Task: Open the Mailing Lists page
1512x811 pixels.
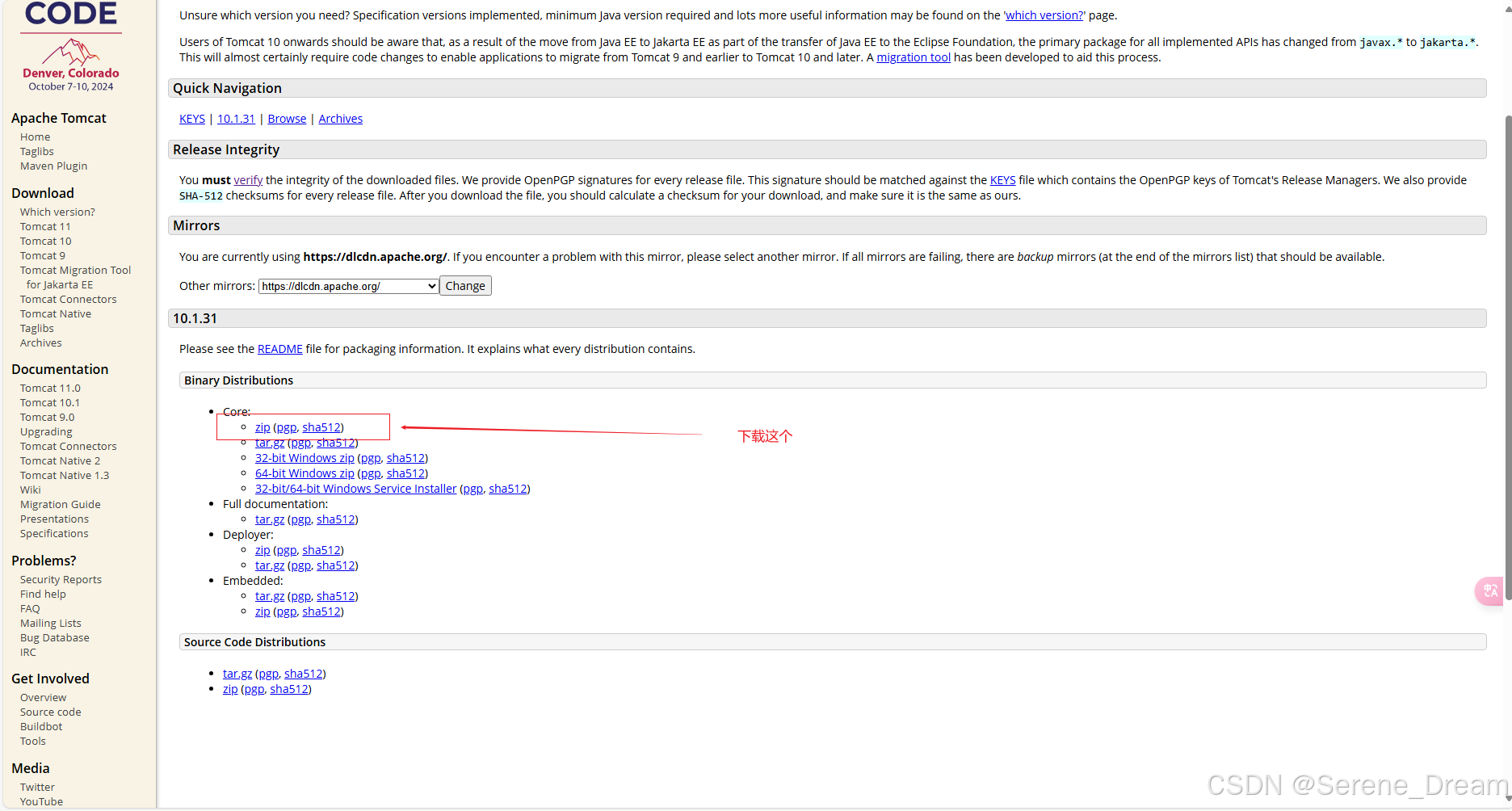Action: pos(50,624)
